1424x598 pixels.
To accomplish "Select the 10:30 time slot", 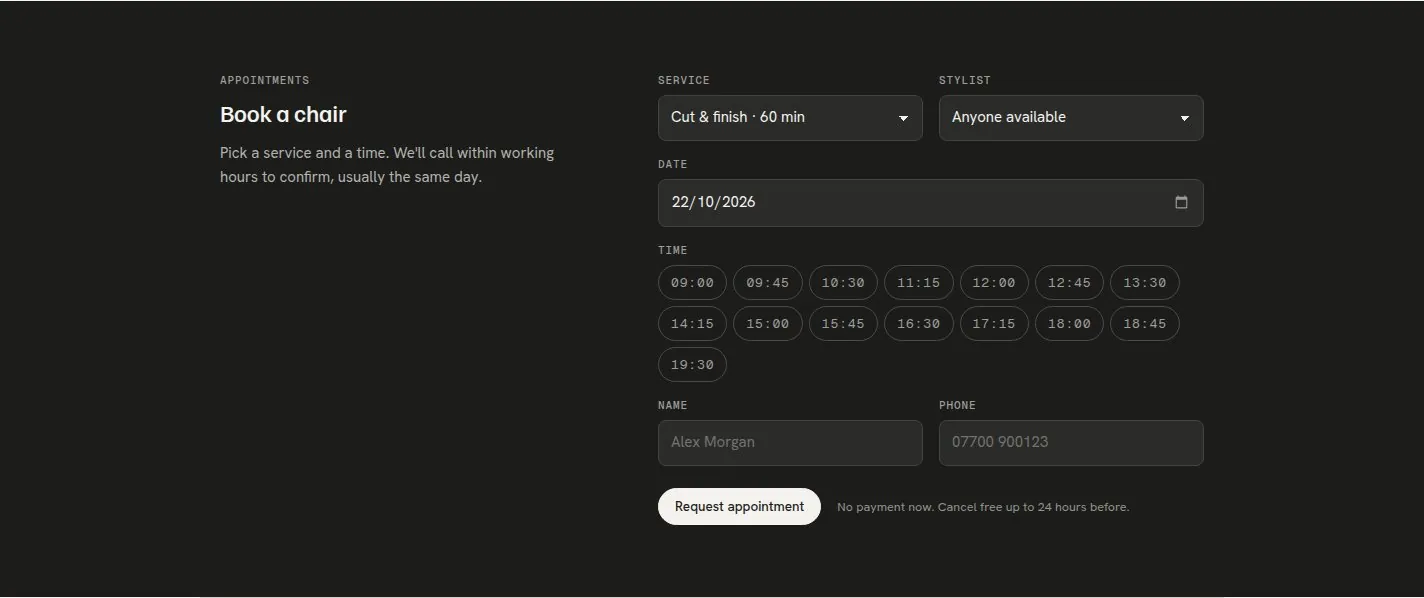I will click(843, 283).
